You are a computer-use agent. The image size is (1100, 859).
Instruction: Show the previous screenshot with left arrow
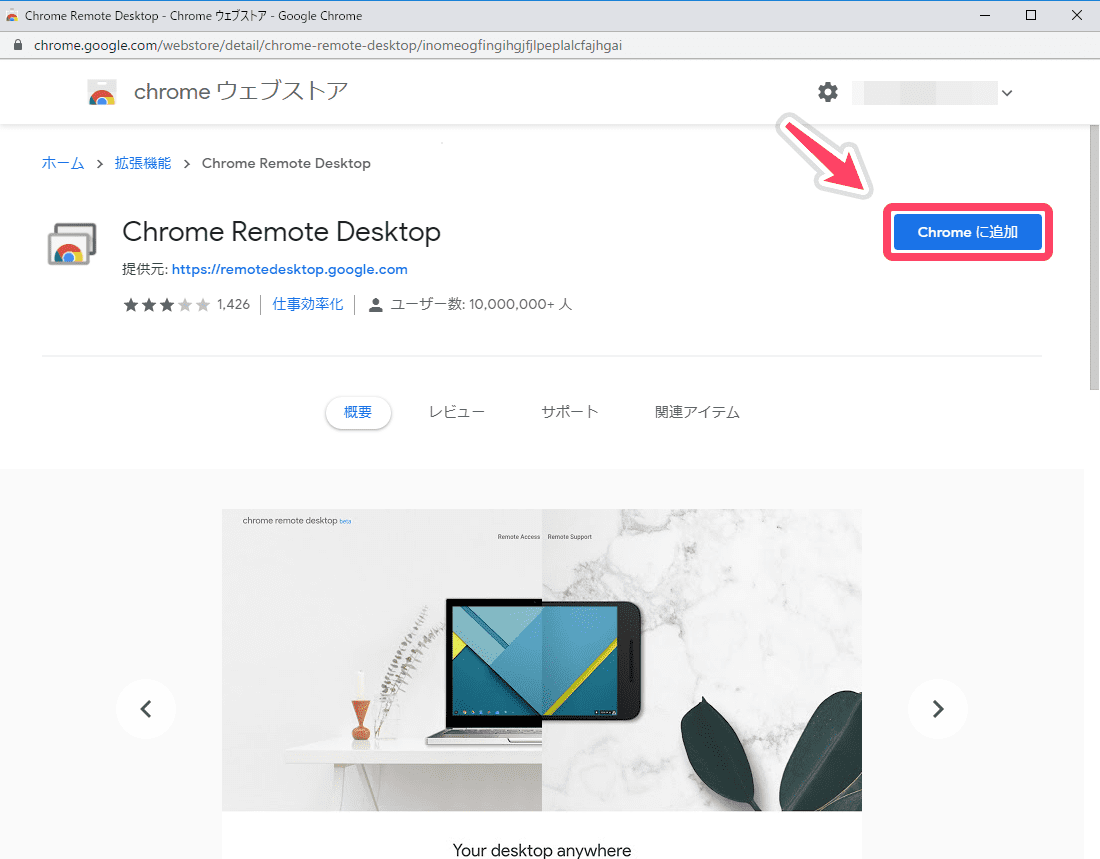(x=146, y=709)
